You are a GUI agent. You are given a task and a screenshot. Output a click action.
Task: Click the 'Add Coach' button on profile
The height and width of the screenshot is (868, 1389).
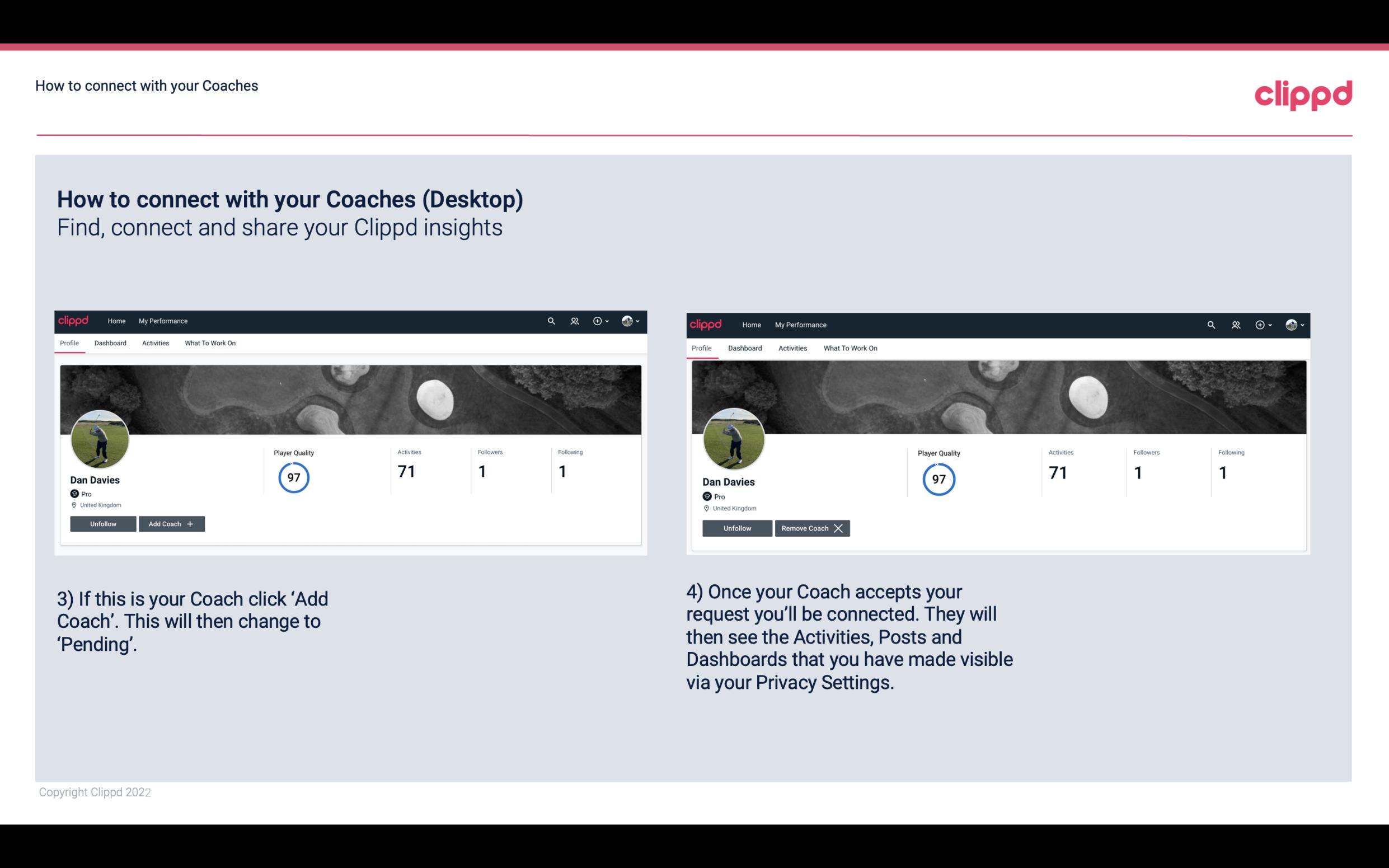coord(171,523)
